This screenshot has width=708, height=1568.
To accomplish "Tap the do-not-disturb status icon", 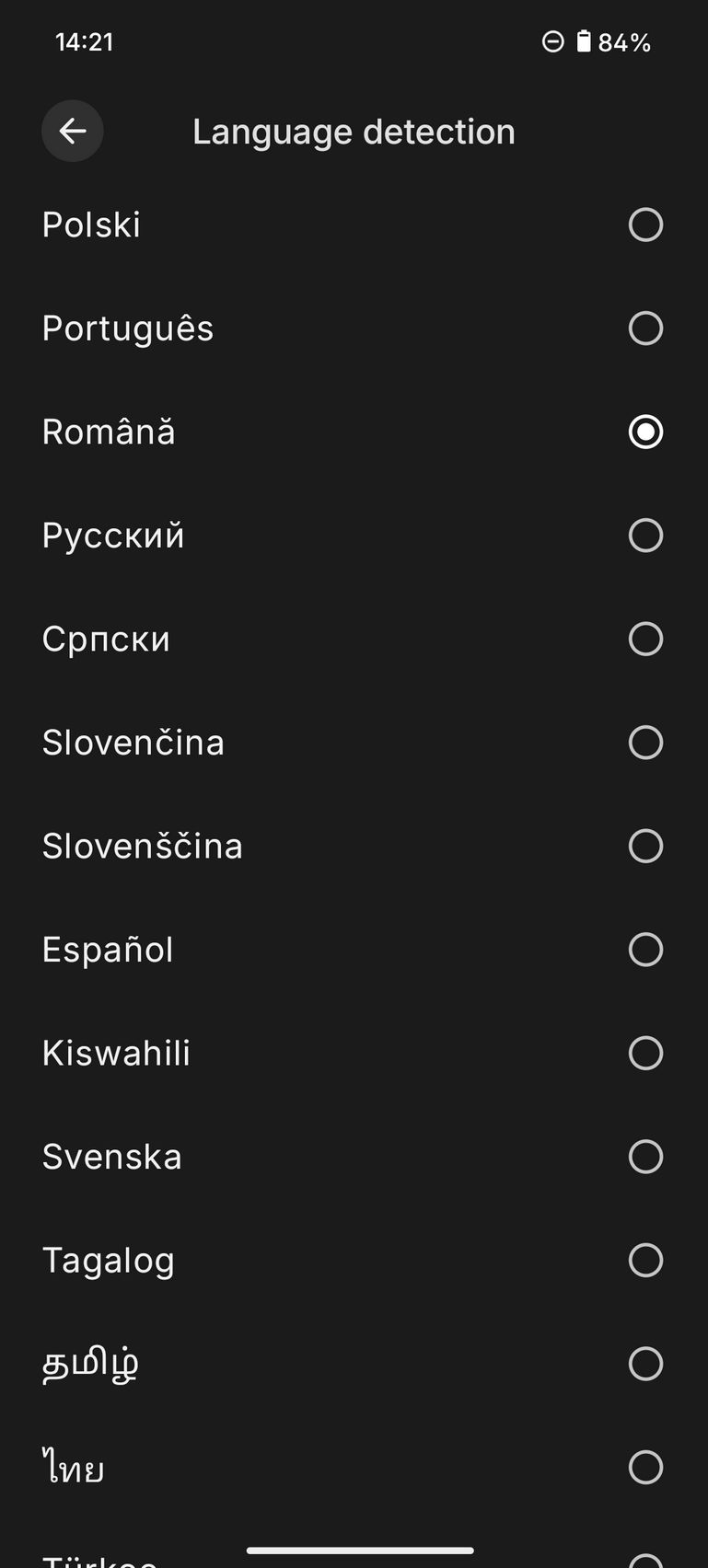I will pos(552,41).
